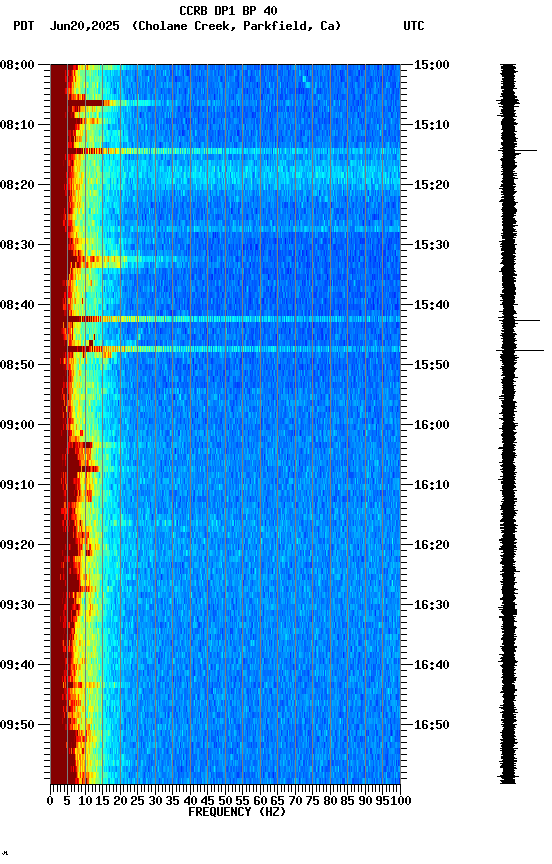This screenshot has width=552, height=864.
Task: Click the frequency axis label "65"
Action: pyautogui.click(x=278, y=801)
